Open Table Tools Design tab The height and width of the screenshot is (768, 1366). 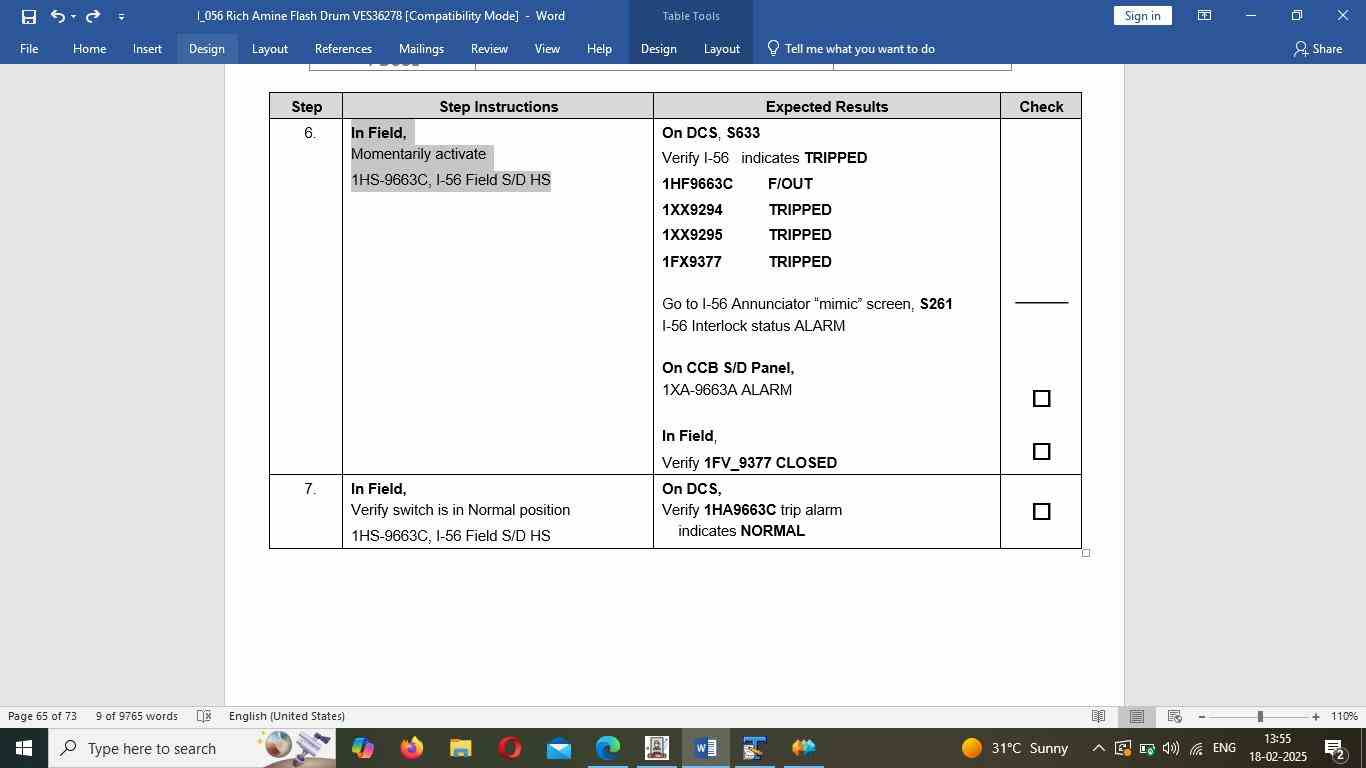658,48
